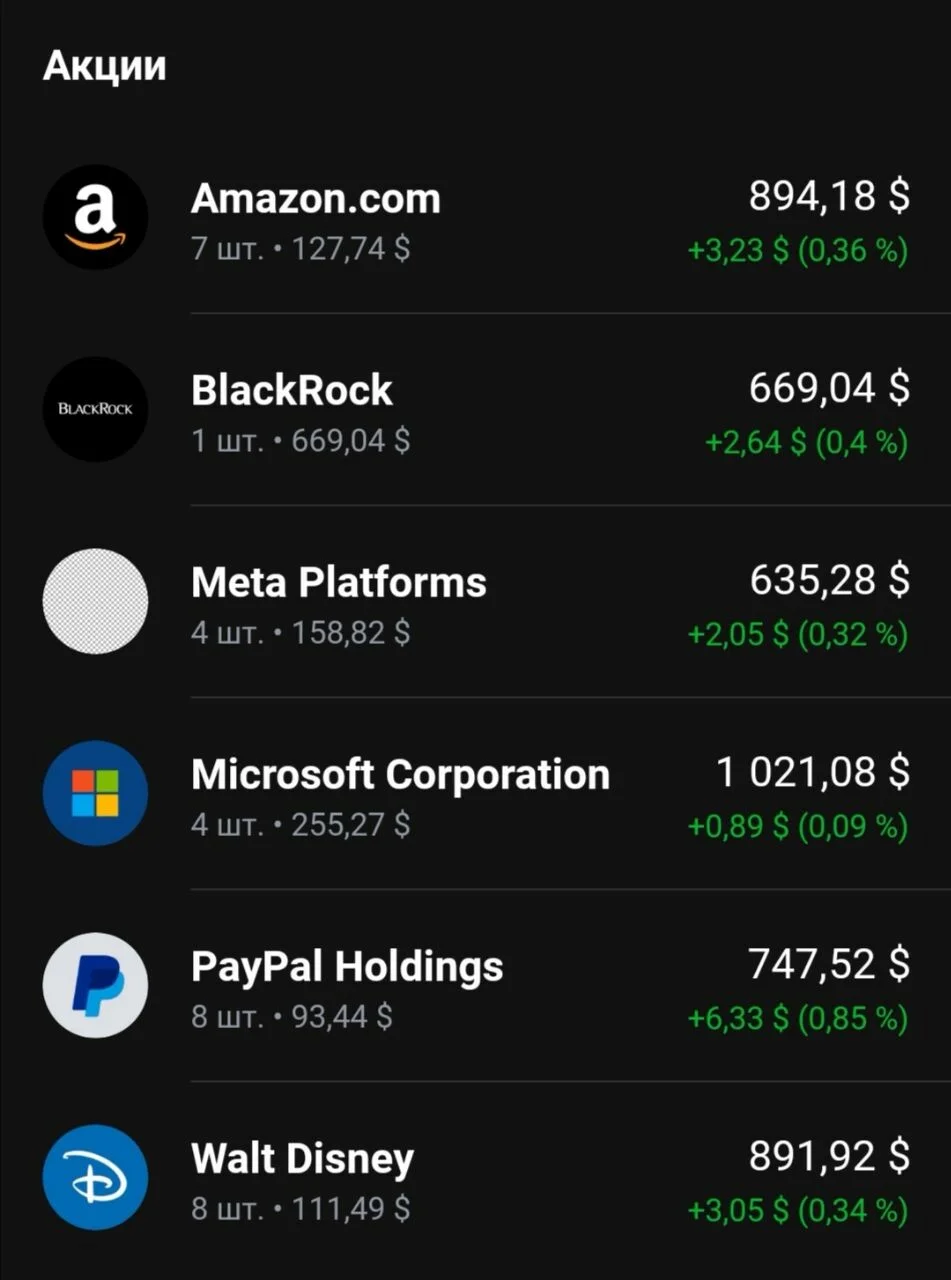Tap the PayPal Holdings logo icon
This screenshot has height=1280, width=951.
pyautogui.click(x=95, y=985)
